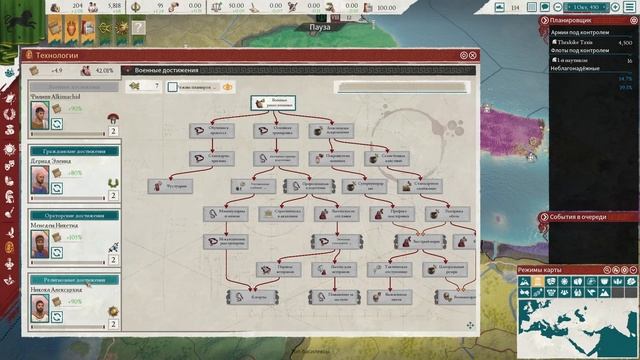Collapse the Планировщик panel
Viewport: 640px width, 360px height.
coord(544,20)
